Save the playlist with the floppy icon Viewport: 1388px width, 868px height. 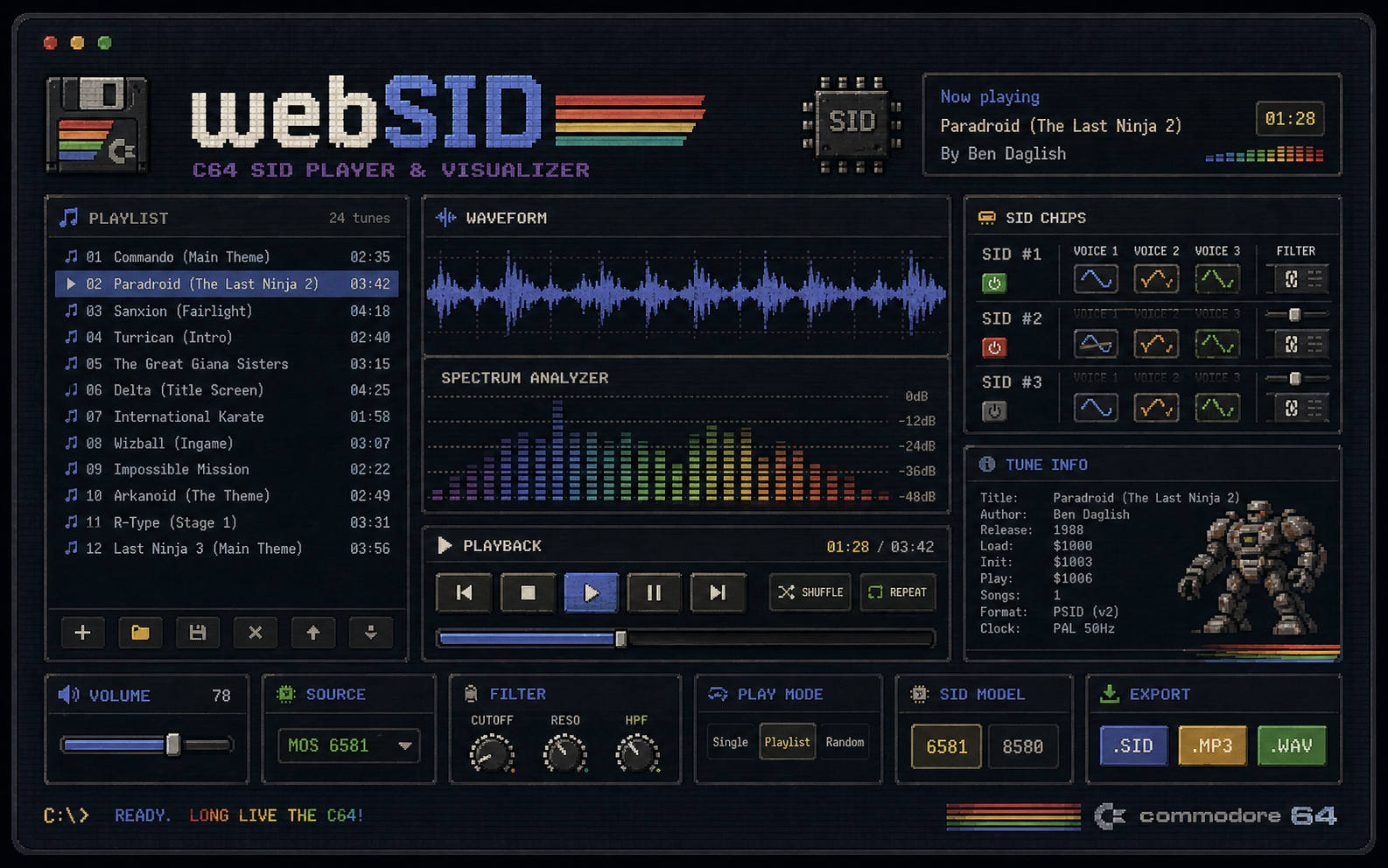tap(198, 633)
